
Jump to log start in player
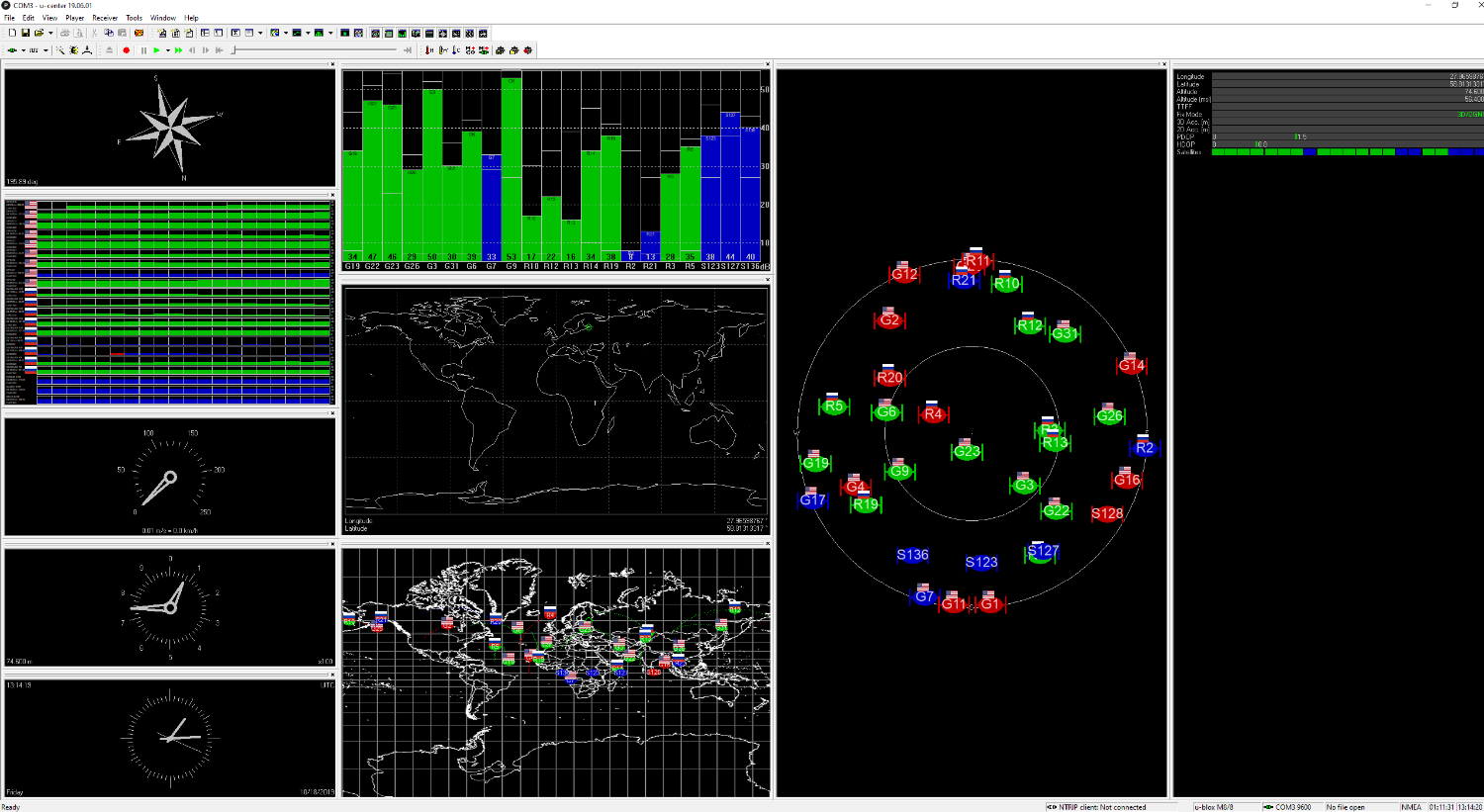tap(220, 50)
